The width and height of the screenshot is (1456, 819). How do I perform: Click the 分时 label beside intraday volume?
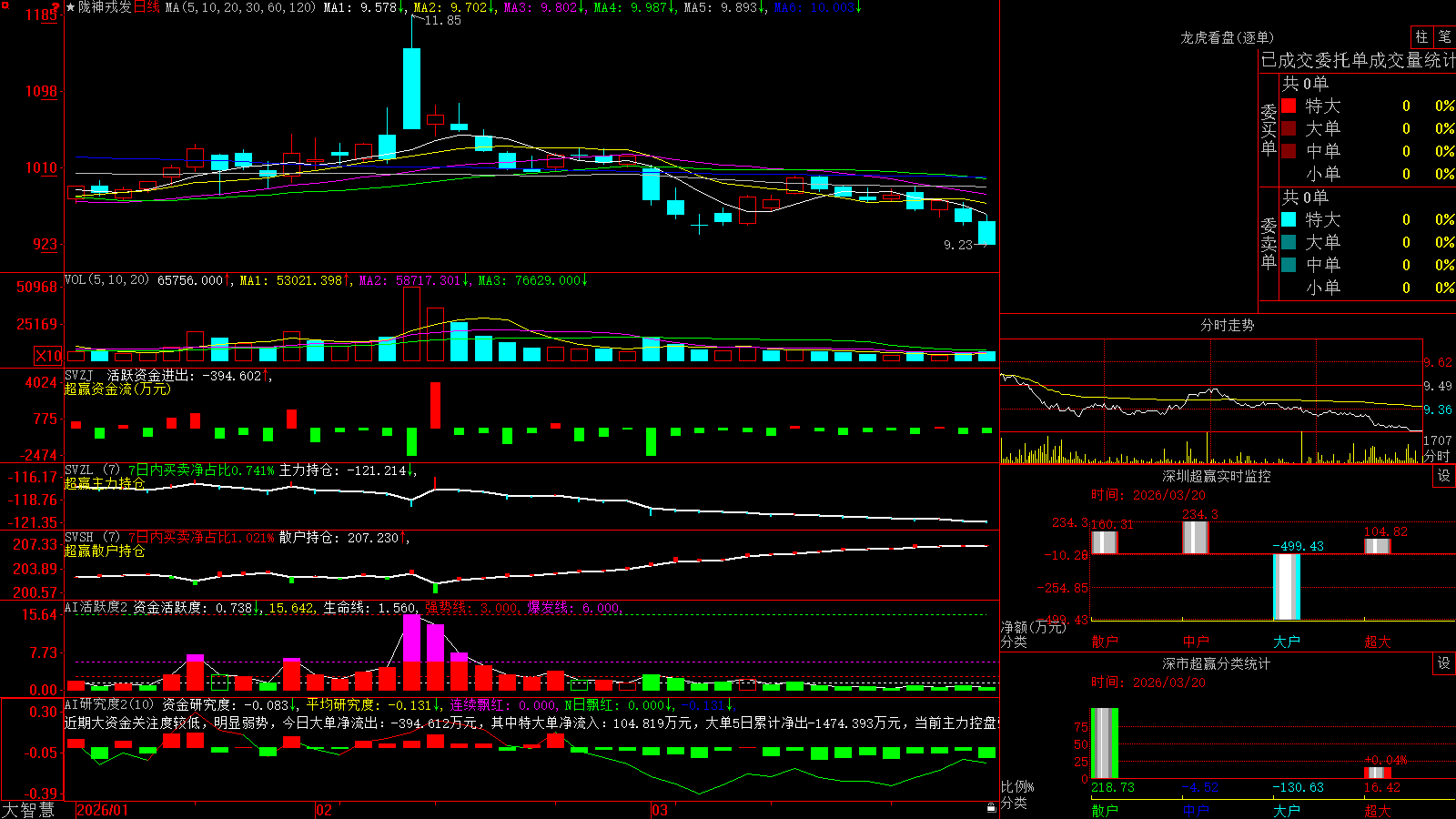(x=1436, y=456)
